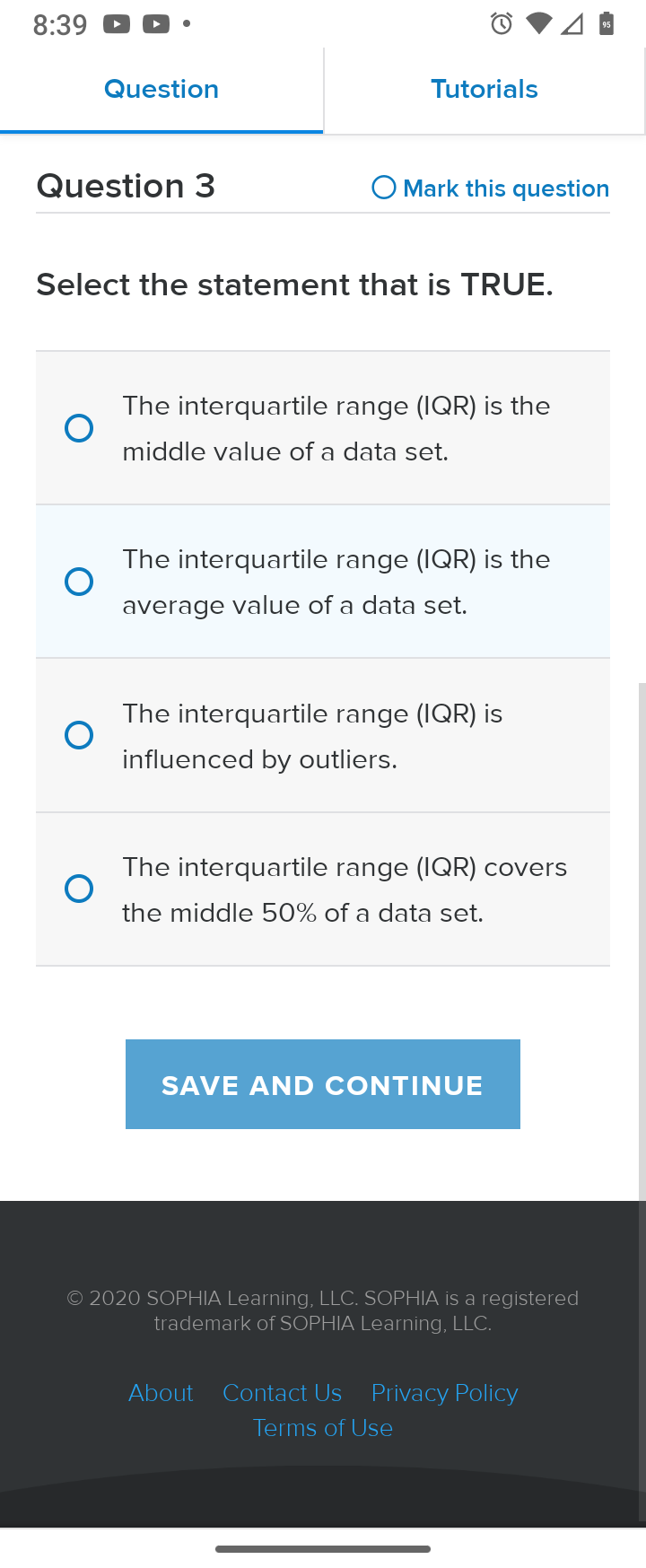This screenshot has width=646, height=1568.
Task: Select IQR is the average value option
Action: (x=323, y=582)
